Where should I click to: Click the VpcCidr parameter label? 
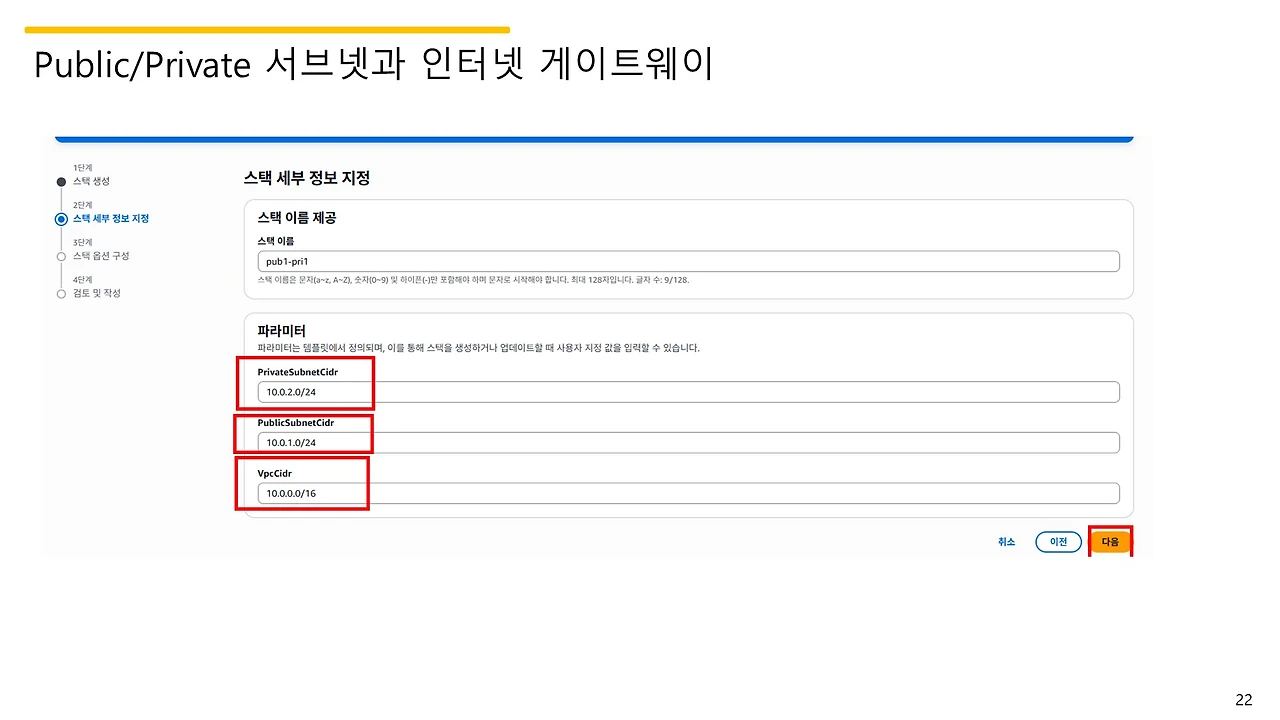(274, 472)
